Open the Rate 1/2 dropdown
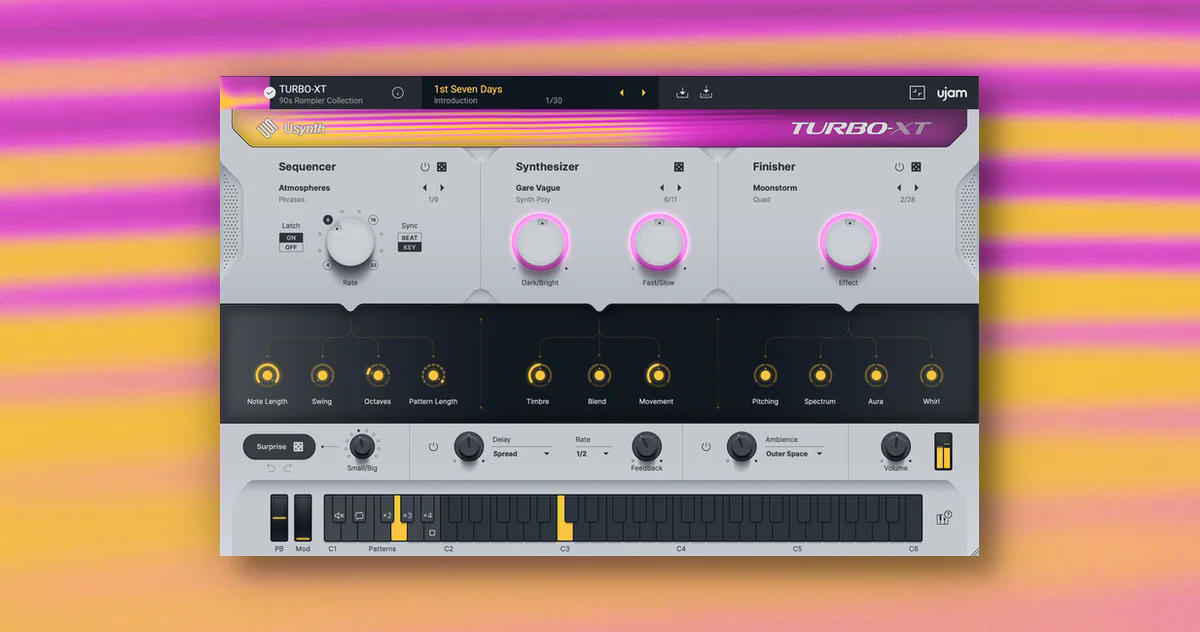 [x=592, y=454]
